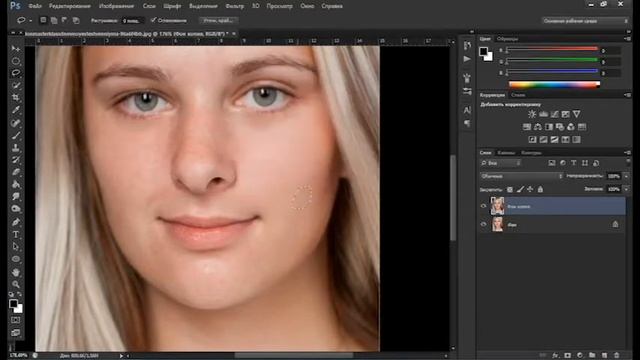This screenshot has height=360, width=640.
Task: Click the Brightness/Contrast adjustment icon
Action: [532, 114]
